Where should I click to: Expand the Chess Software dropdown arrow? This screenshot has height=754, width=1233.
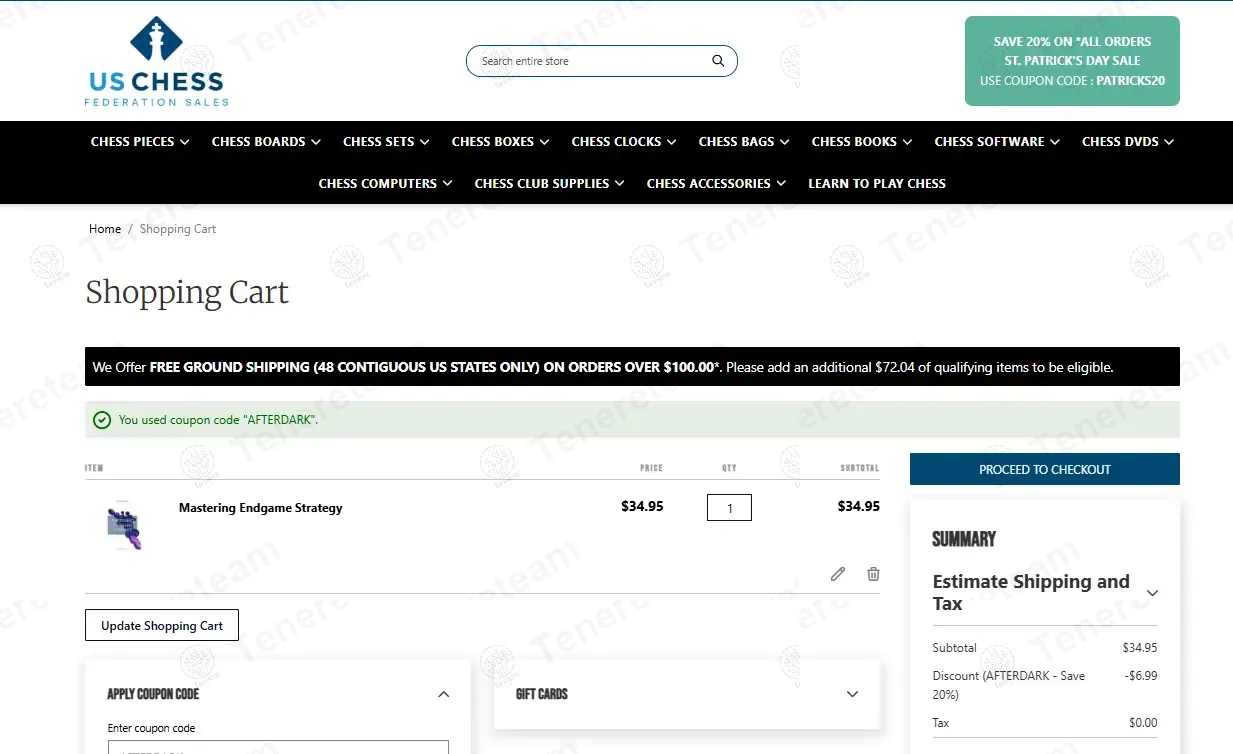pyautogui.click(x=1055, y=142)
